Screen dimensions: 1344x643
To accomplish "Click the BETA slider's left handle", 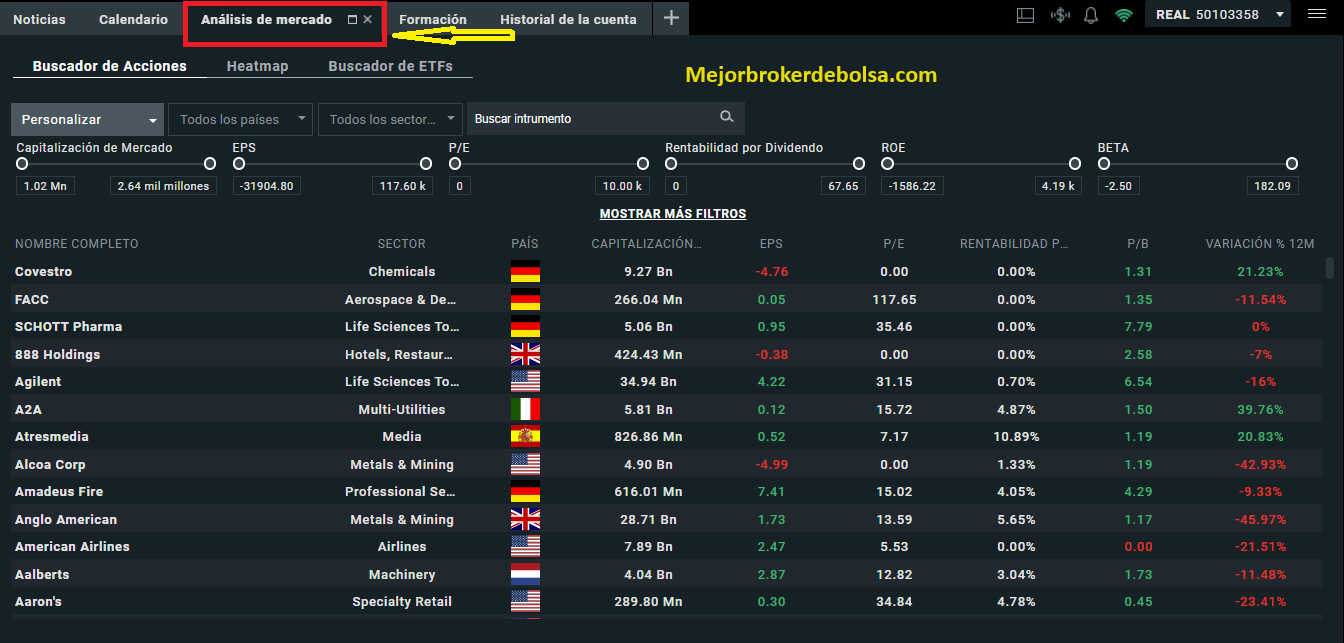I will click(1105, 164).
